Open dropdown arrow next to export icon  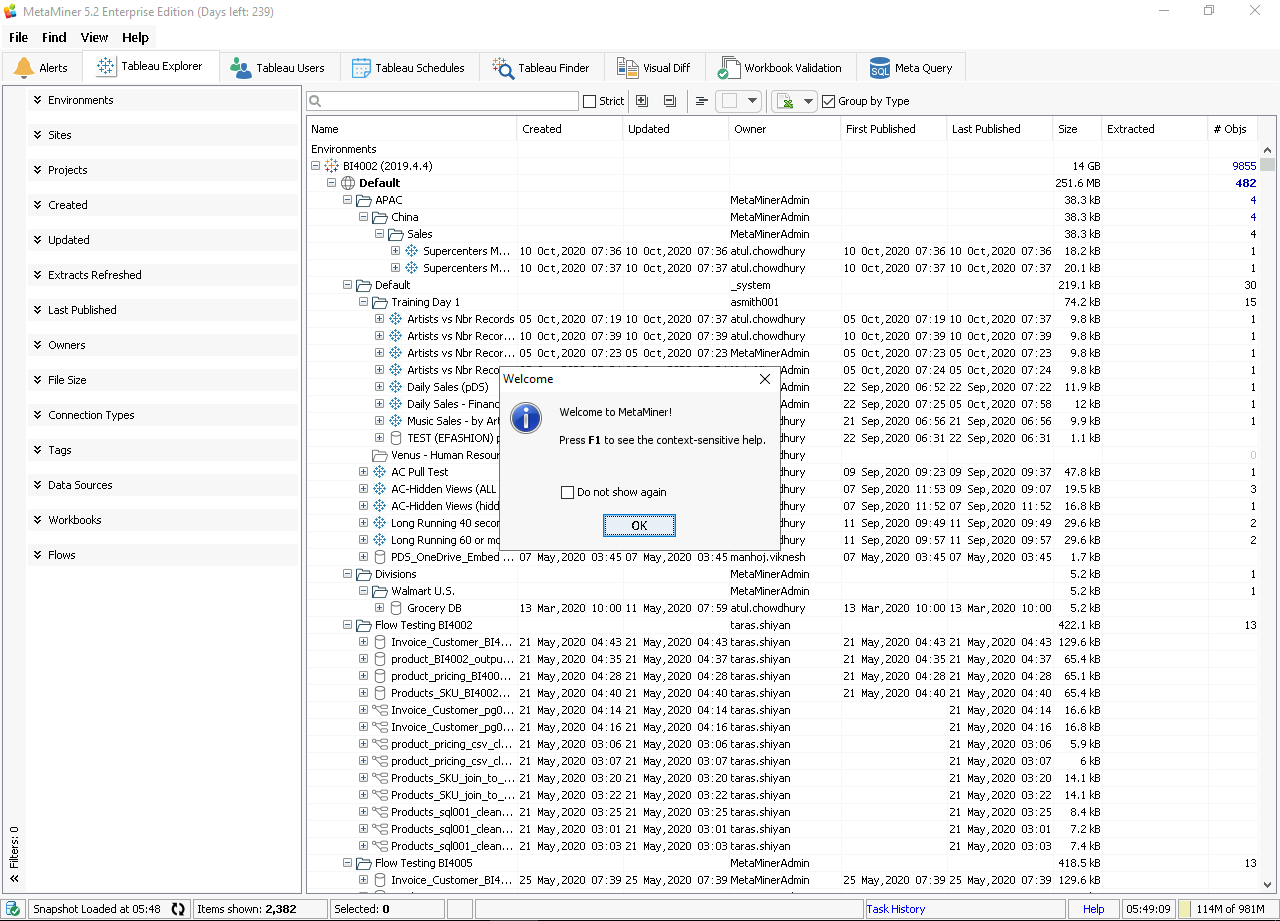coord(809,101)
